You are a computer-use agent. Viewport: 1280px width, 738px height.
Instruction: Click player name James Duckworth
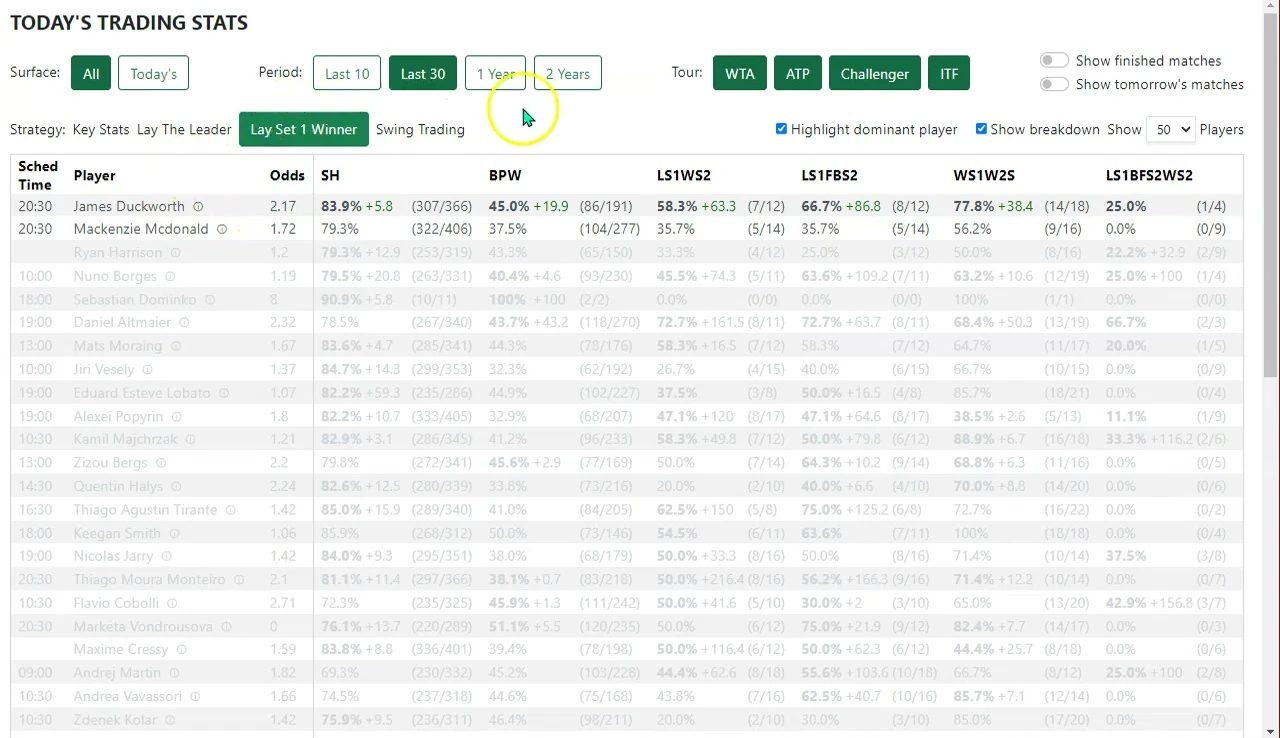[x=129, y=206]
